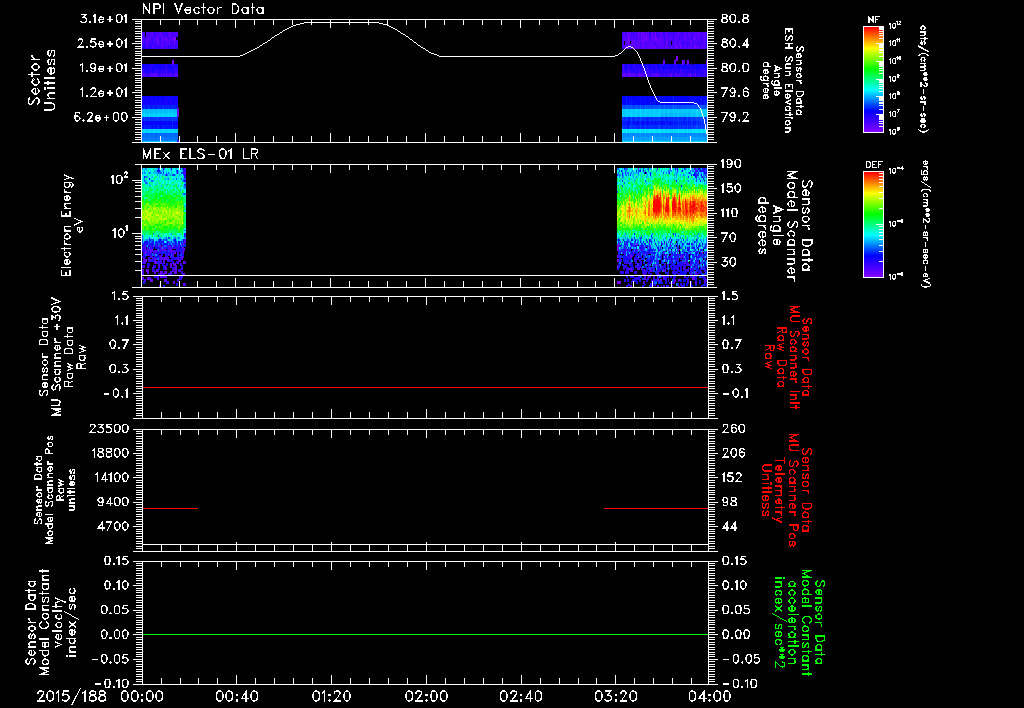The width and height of the screenshot is (1024, 708).
Task: Click the "152" telemetry tick value
Action: [x=734, y=477]
